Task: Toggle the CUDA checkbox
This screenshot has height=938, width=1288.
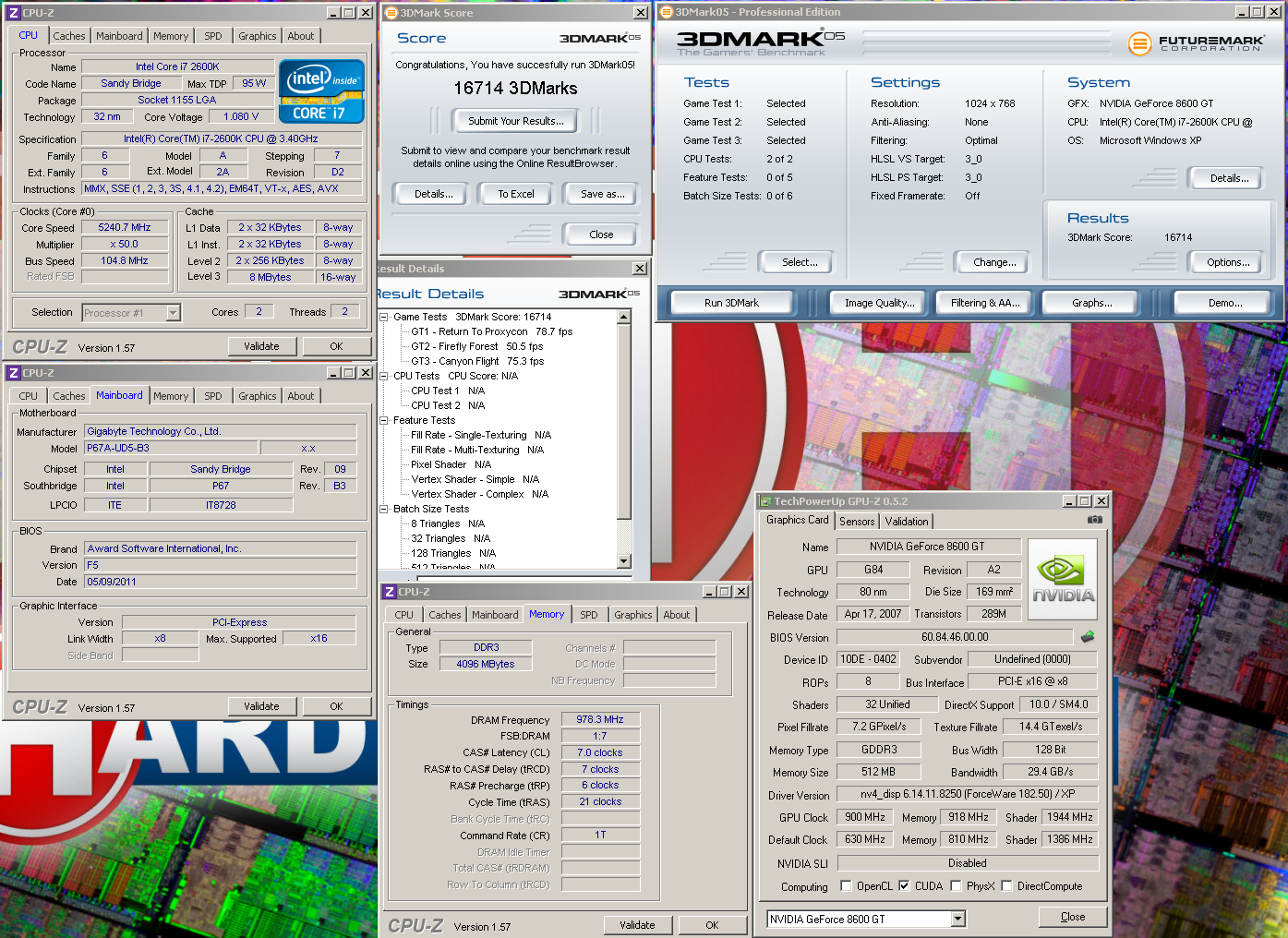Action: click(x=904, y=885)
